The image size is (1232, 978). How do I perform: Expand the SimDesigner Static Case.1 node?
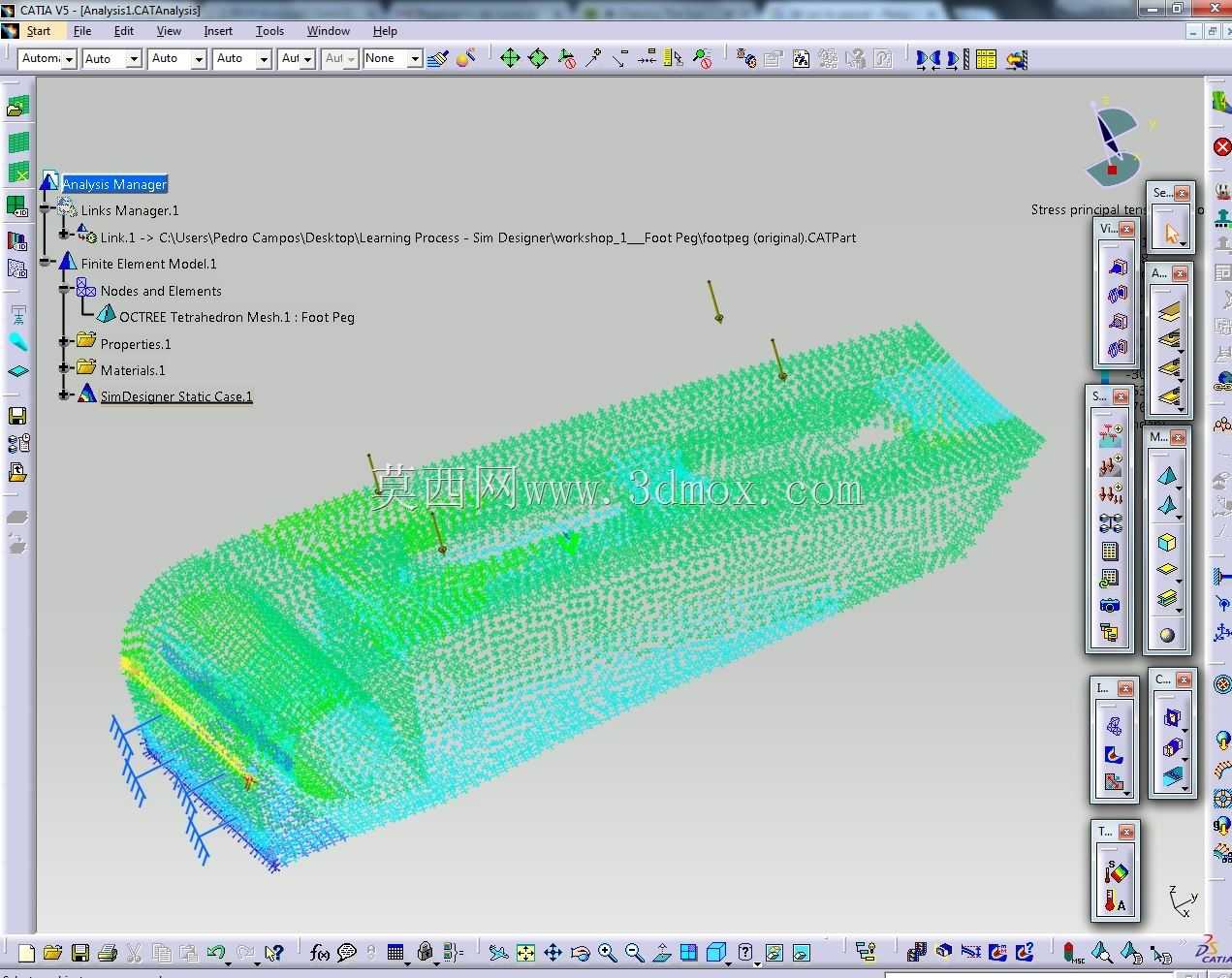[x=64, y=394]
